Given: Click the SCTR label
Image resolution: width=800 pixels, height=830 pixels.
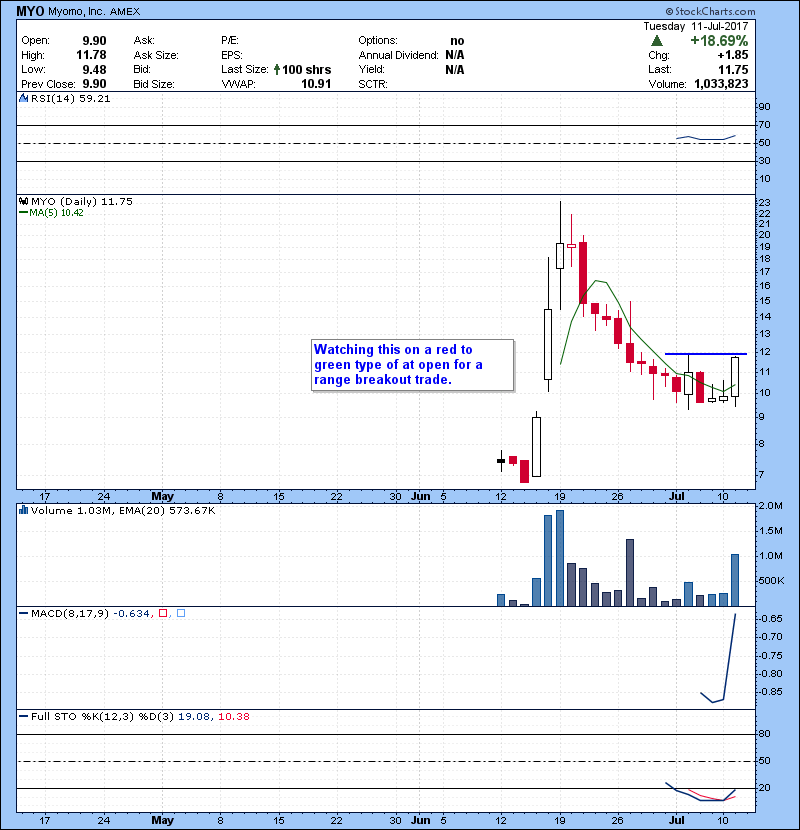Looking at the screenshot, I should click(373, 84).
